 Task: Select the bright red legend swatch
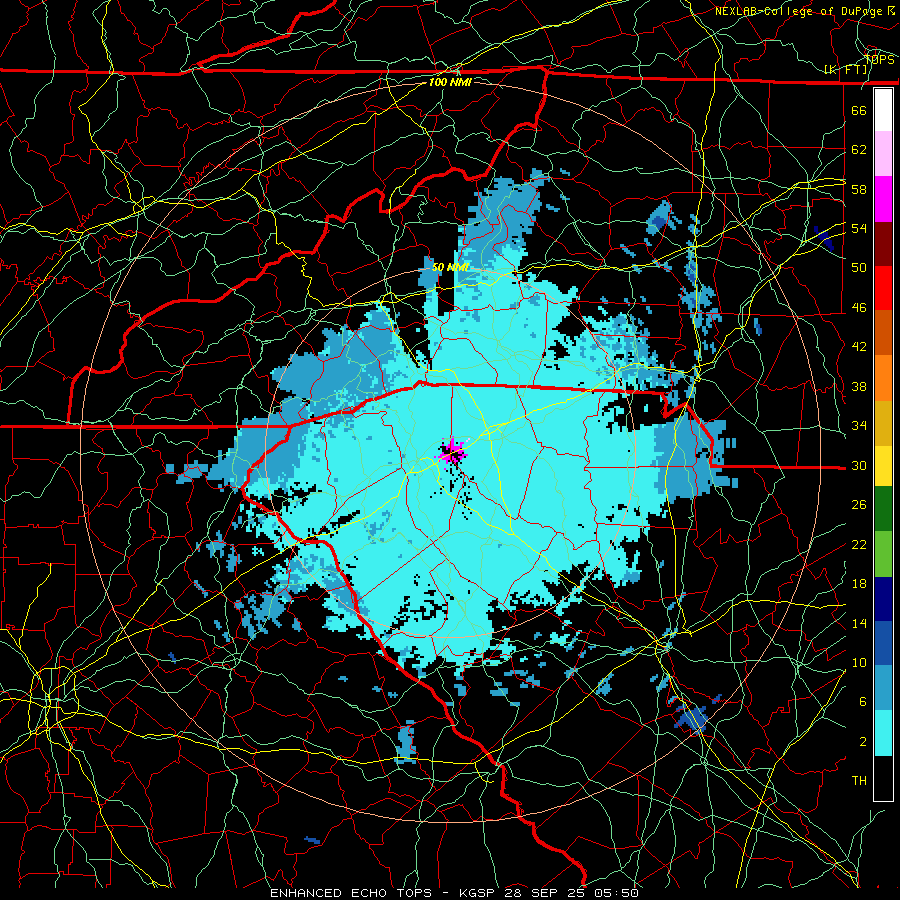tap(883, 288)
